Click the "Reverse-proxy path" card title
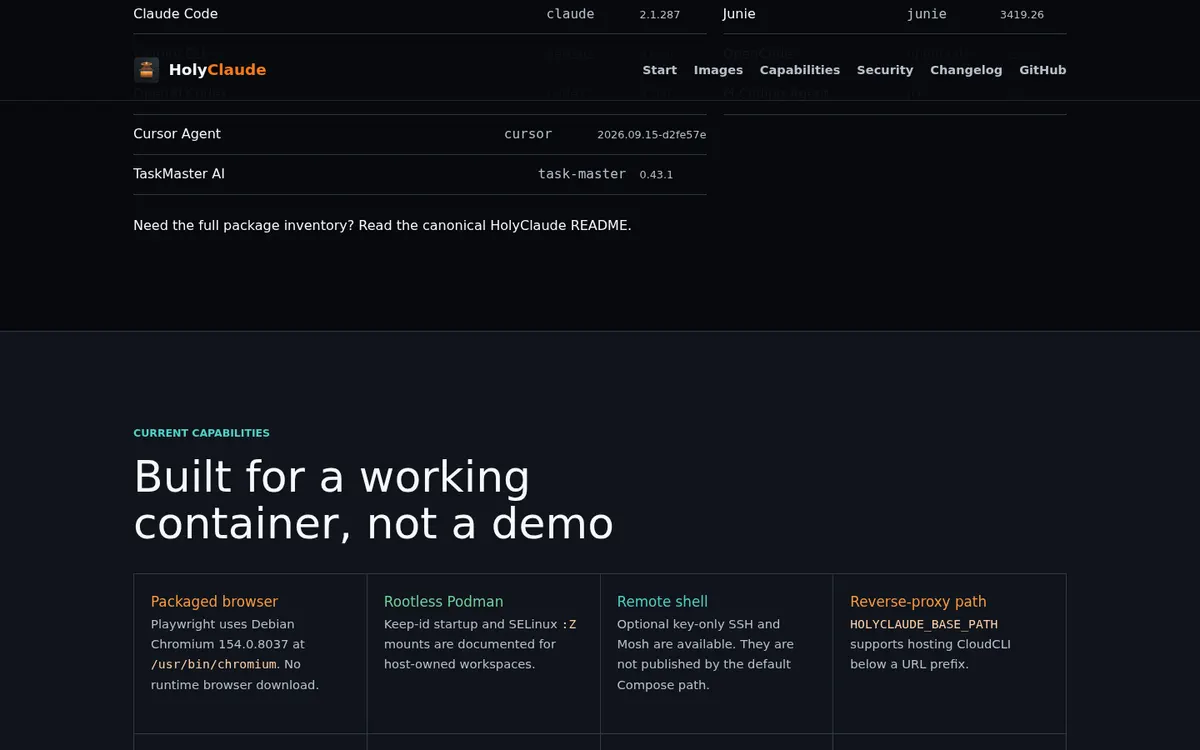1200x750 pixels. pyautogui.click(x=918, y=602)
